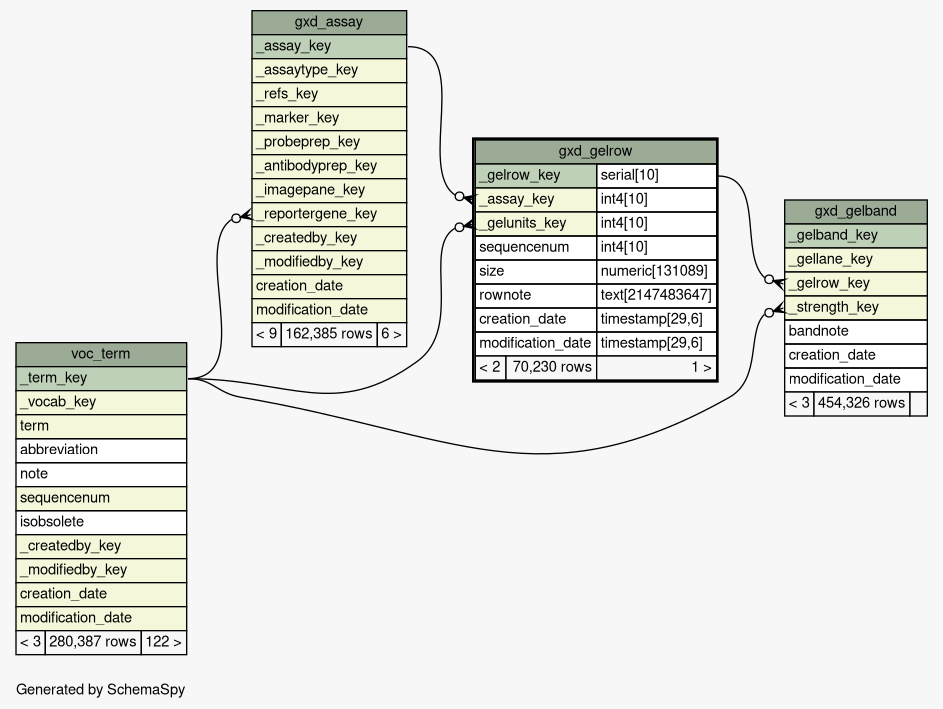Click the 'Generated by SchemaSpy' text
Image resolution: width=943 pixels, height=709 pixels.
pos(100,690)
